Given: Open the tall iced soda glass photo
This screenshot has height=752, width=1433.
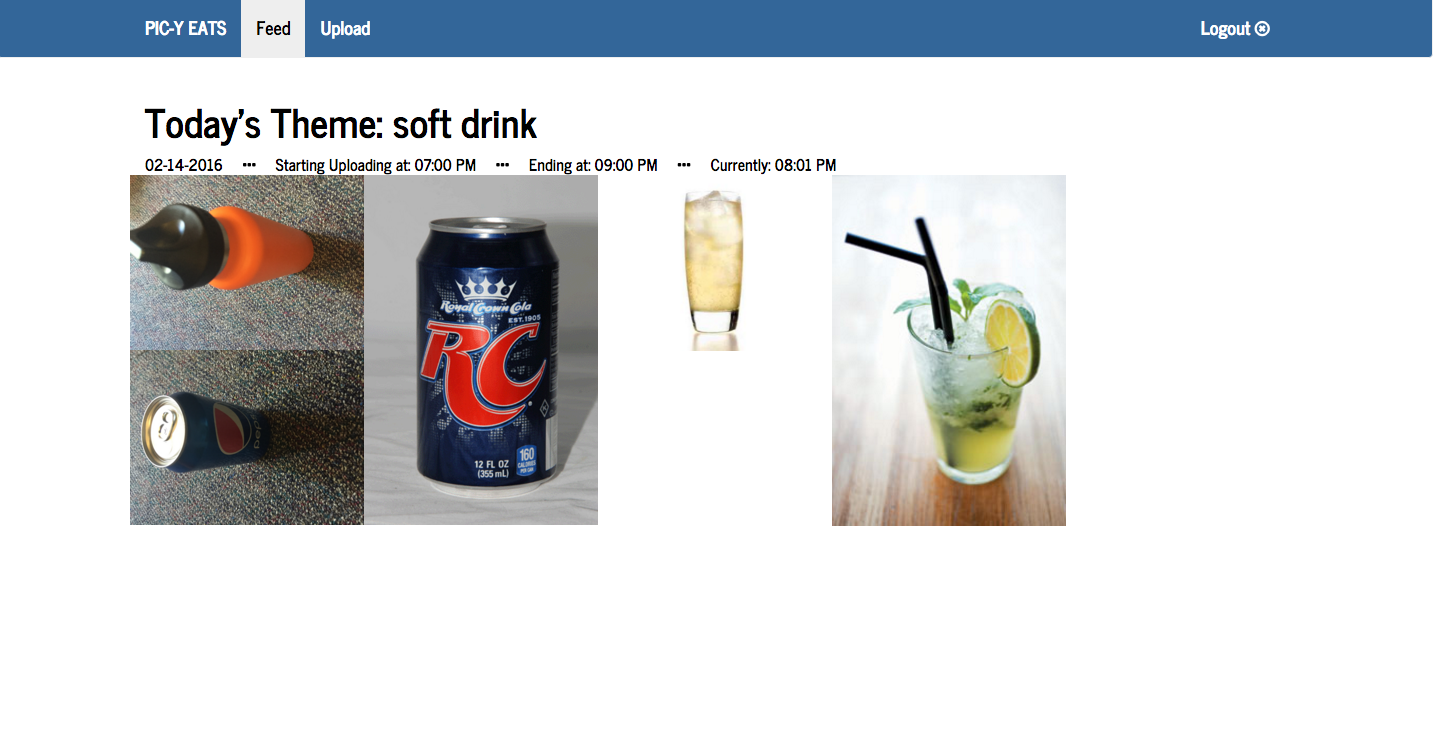Looking at the screenshot, I should [714, 263].
